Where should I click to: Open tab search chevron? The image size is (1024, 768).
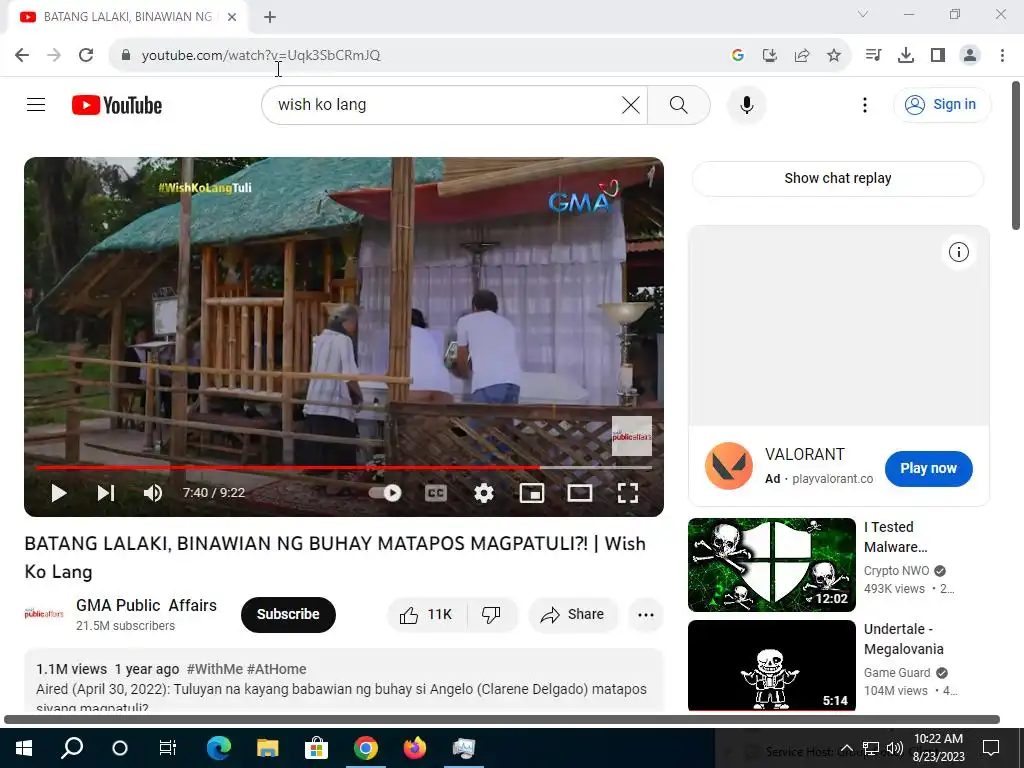pos(863,14)
